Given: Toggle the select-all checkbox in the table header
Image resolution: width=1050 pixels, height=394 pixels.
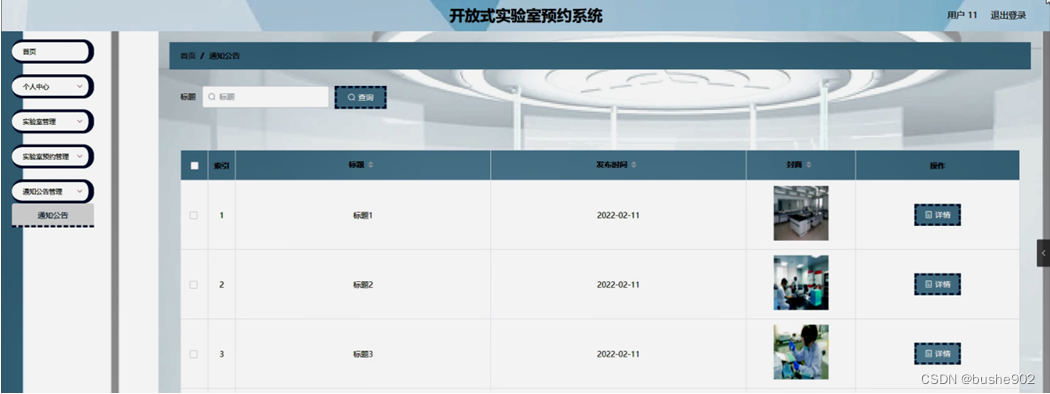Looking at the screenshot, I should [x=194, y=166].
